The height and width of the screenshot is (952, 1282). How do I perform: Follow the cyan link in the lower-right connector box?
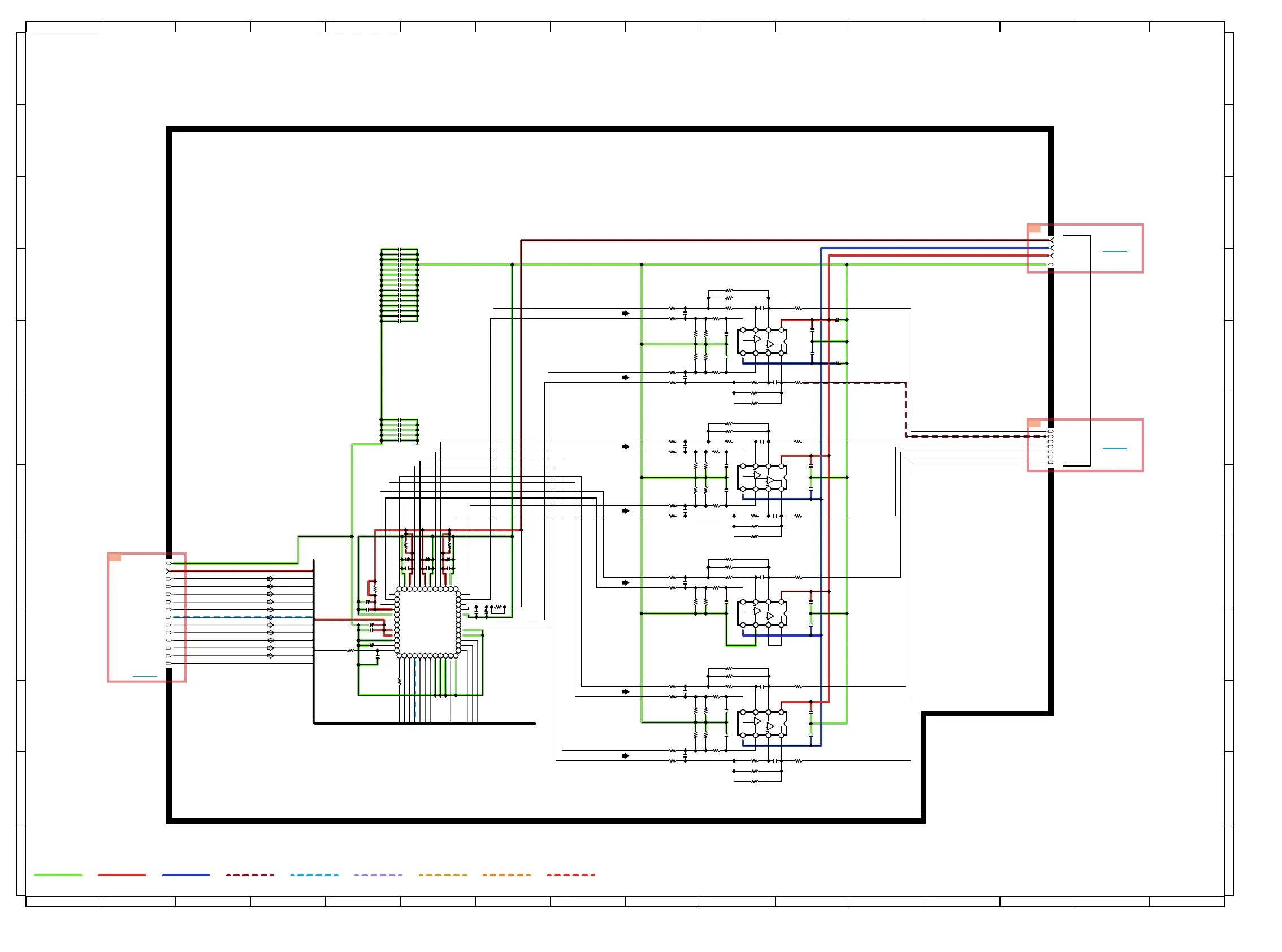[1114, 448]
